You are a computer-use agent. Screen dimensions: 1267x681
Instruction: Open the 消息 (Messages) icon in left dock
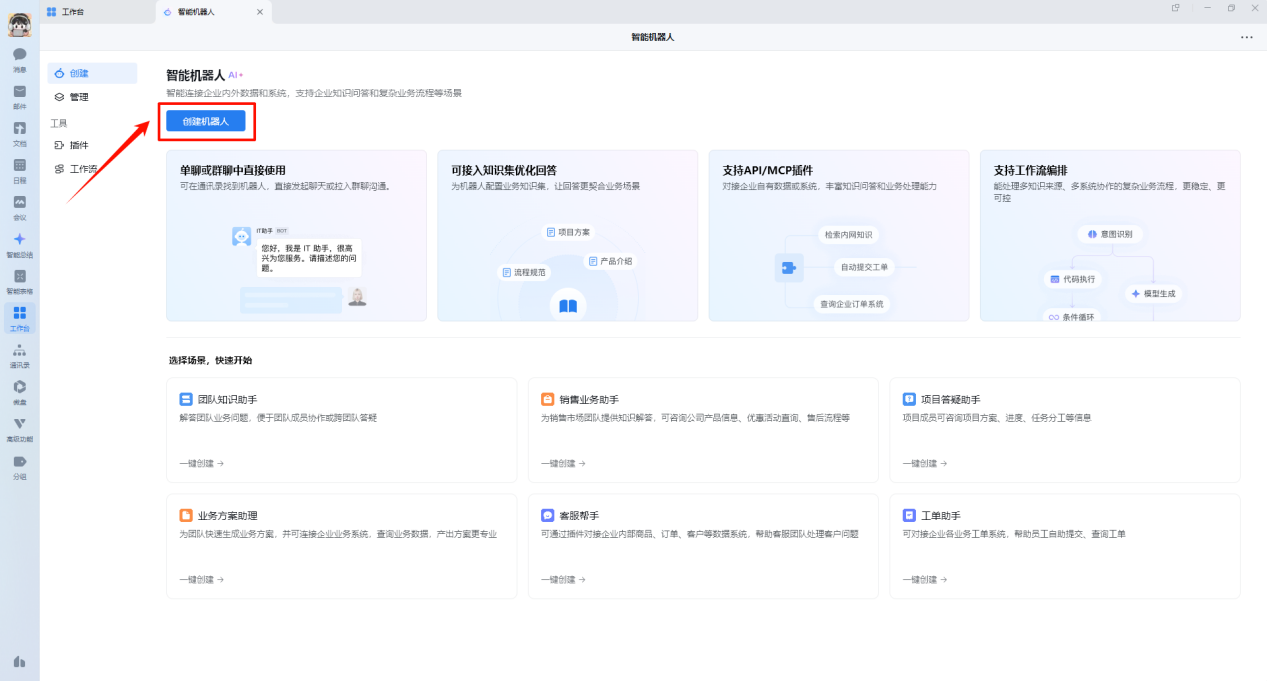[x=19, y=56]
